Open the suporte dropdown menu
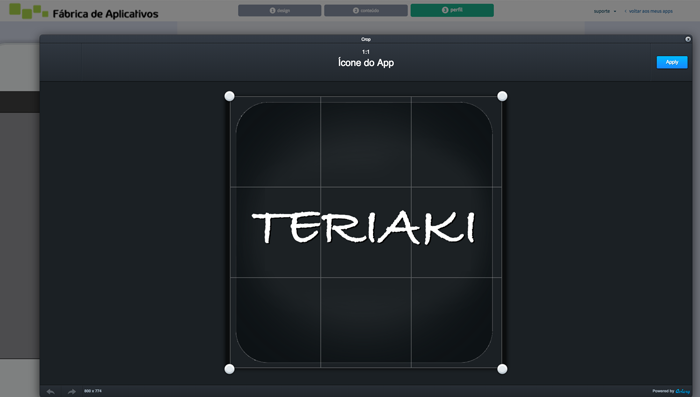 [605, 11]
